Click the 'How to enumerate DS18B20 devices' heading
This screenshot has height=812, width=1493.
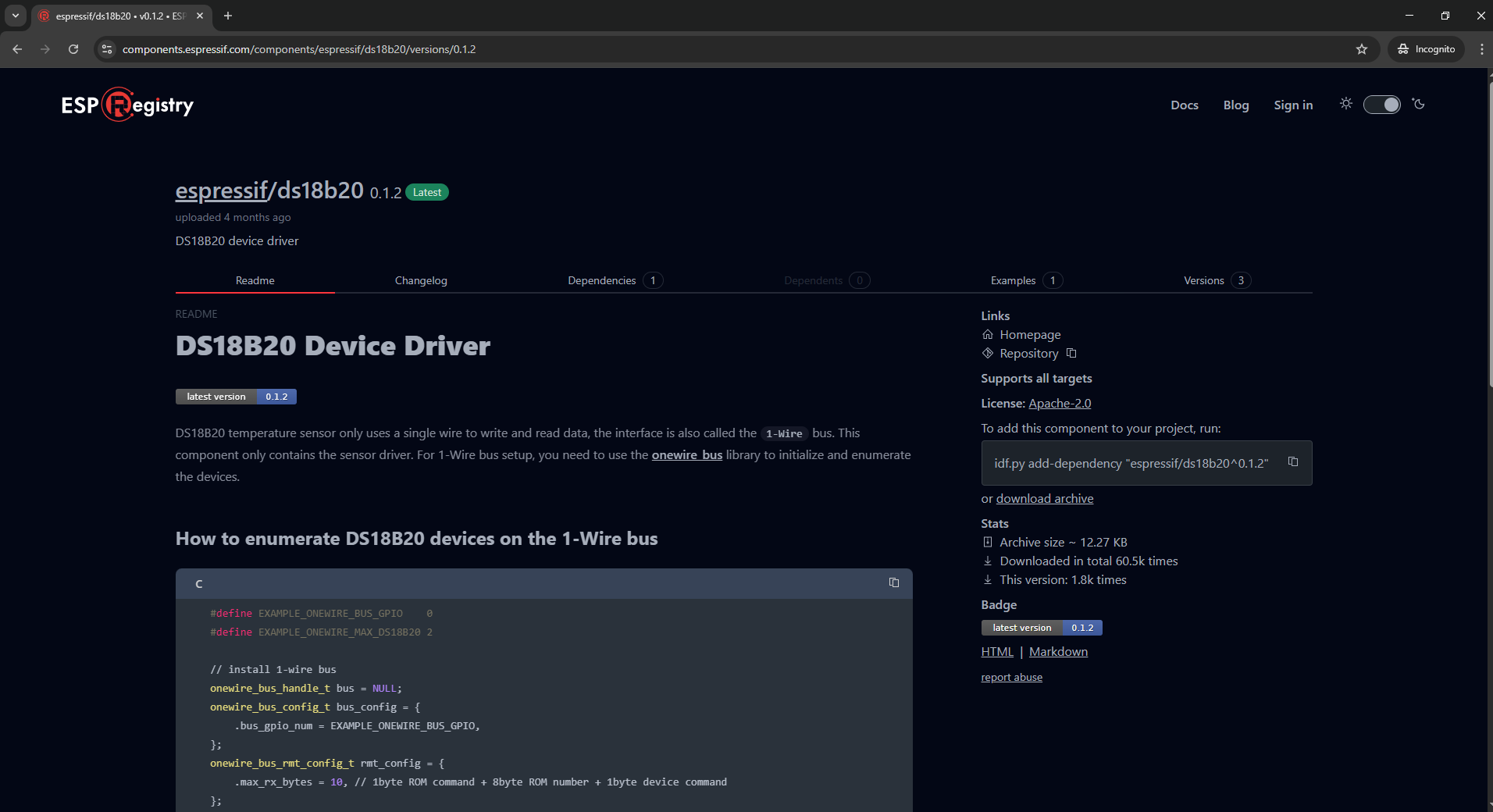[x=416, y=539]
